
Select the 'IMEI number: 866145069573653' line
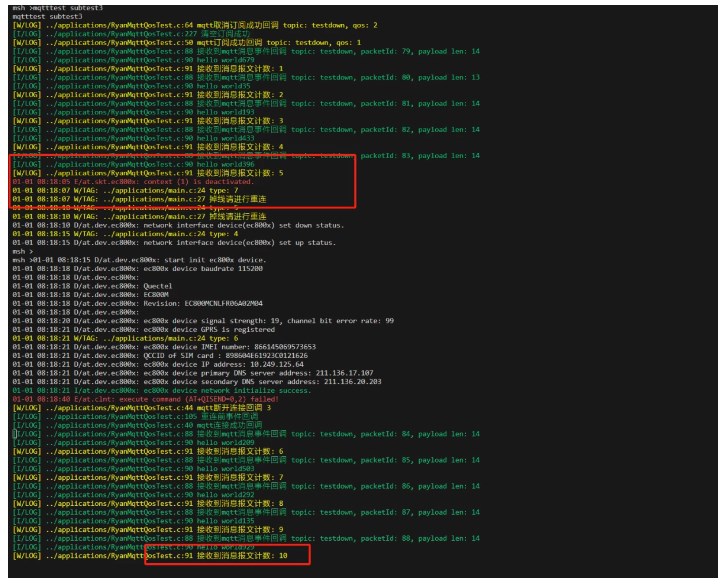164,347
